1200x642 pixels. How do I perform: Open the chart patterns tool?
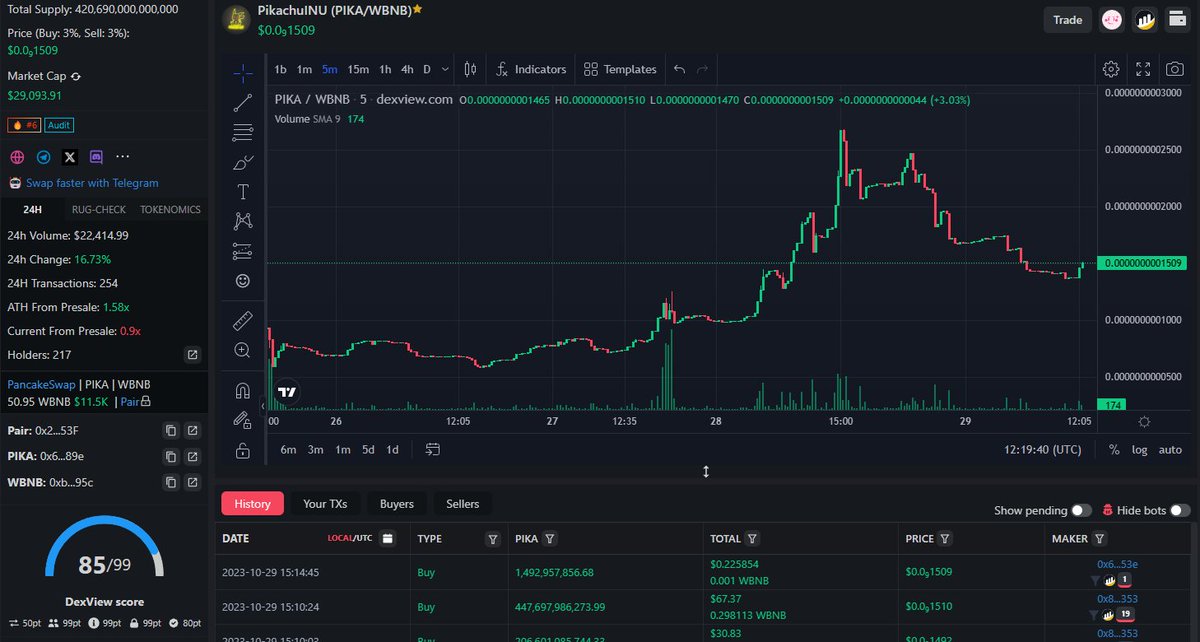pos(242,221)
